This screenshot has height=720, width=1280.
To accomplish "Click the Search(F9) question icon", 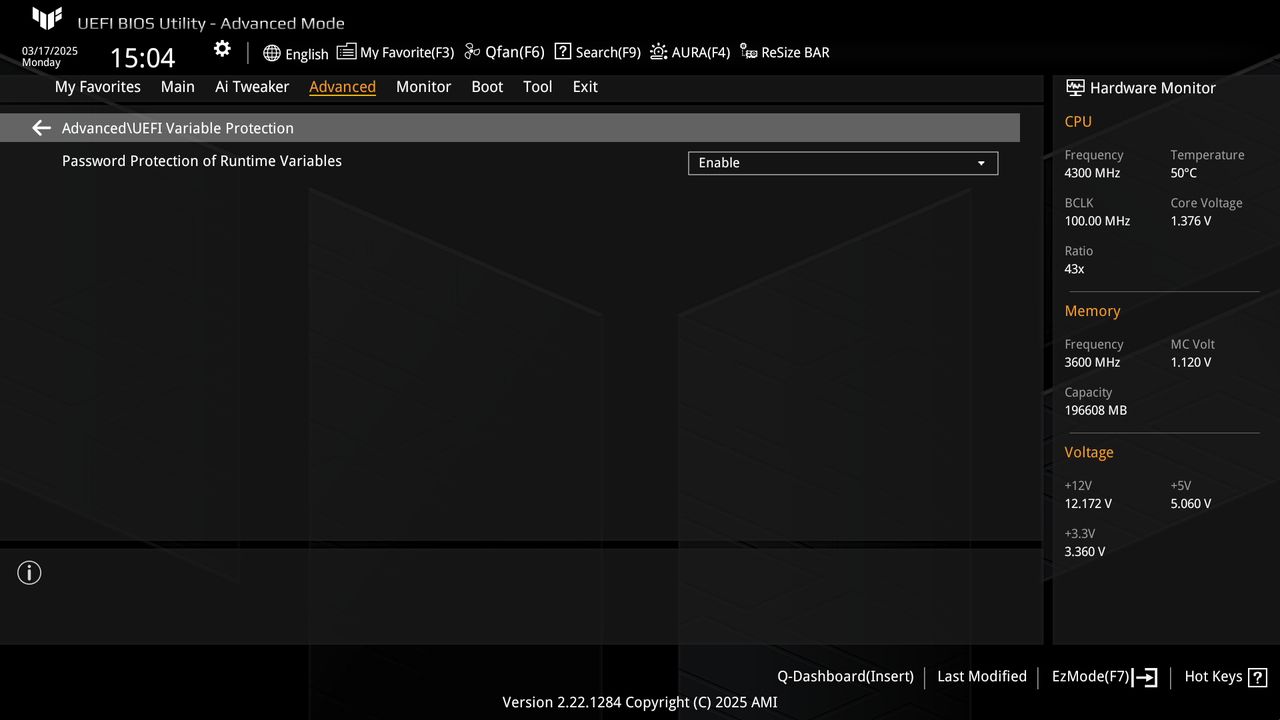I will coord(563,52).
